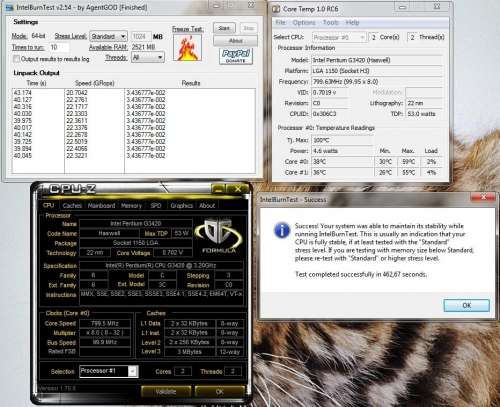Click the Specification field in CPU-Z

[161, 266]
